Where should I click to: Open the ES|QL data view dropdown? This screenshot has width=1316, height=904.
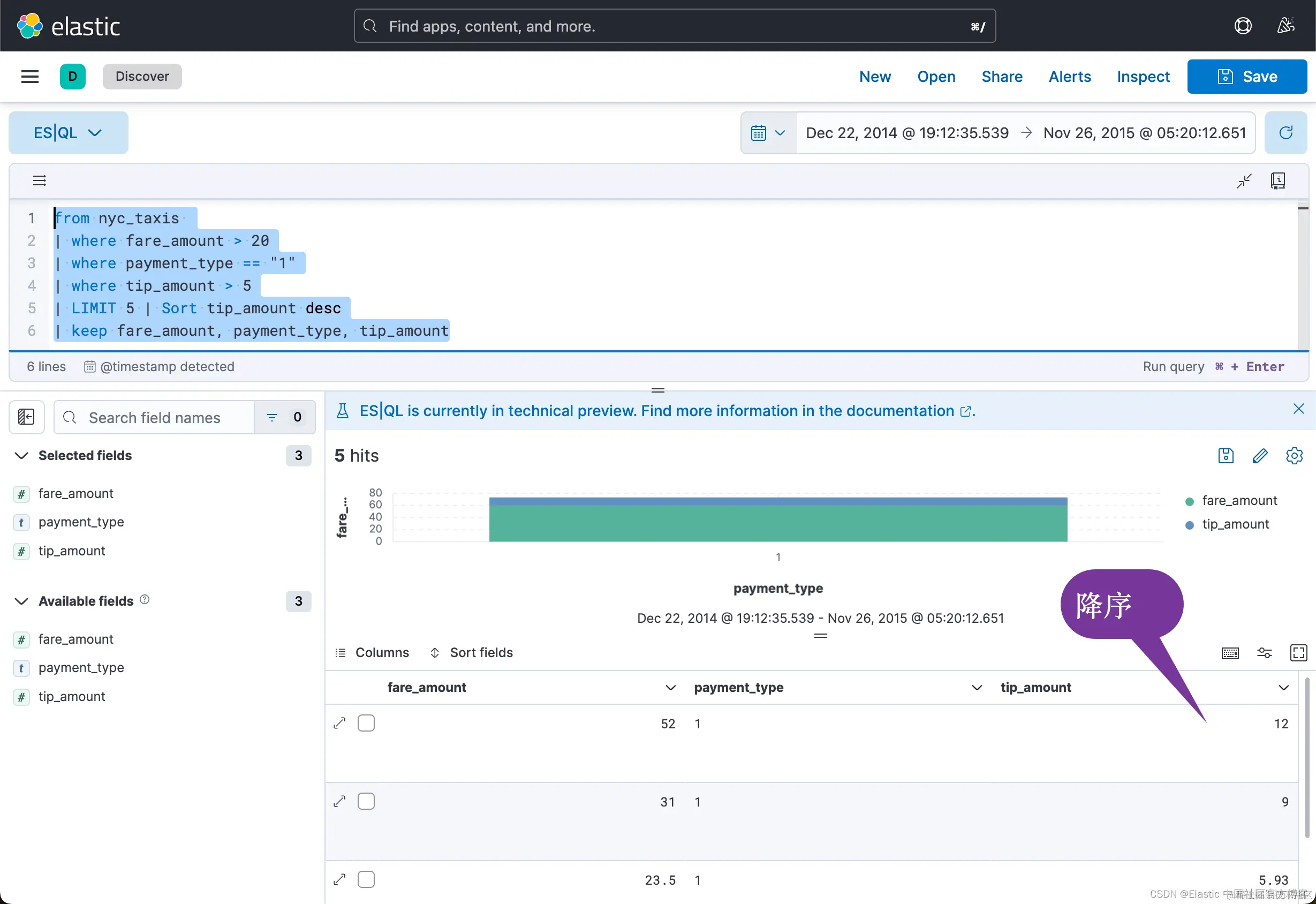[68, 132]
